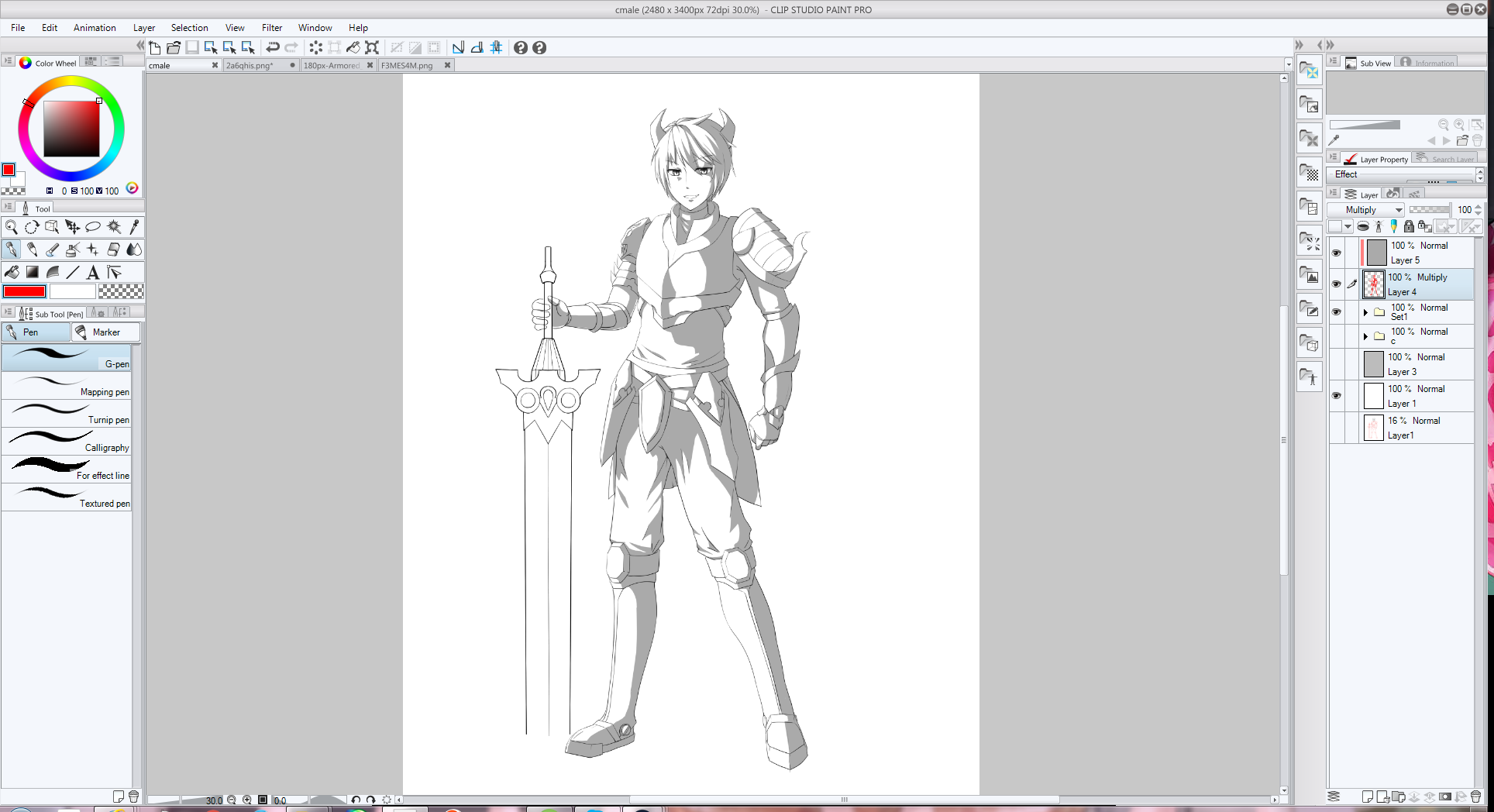Viewport: 1494px width, 812px height.
Task: Choose the Auto select magic wand tool
Action: tap(113, 227)
